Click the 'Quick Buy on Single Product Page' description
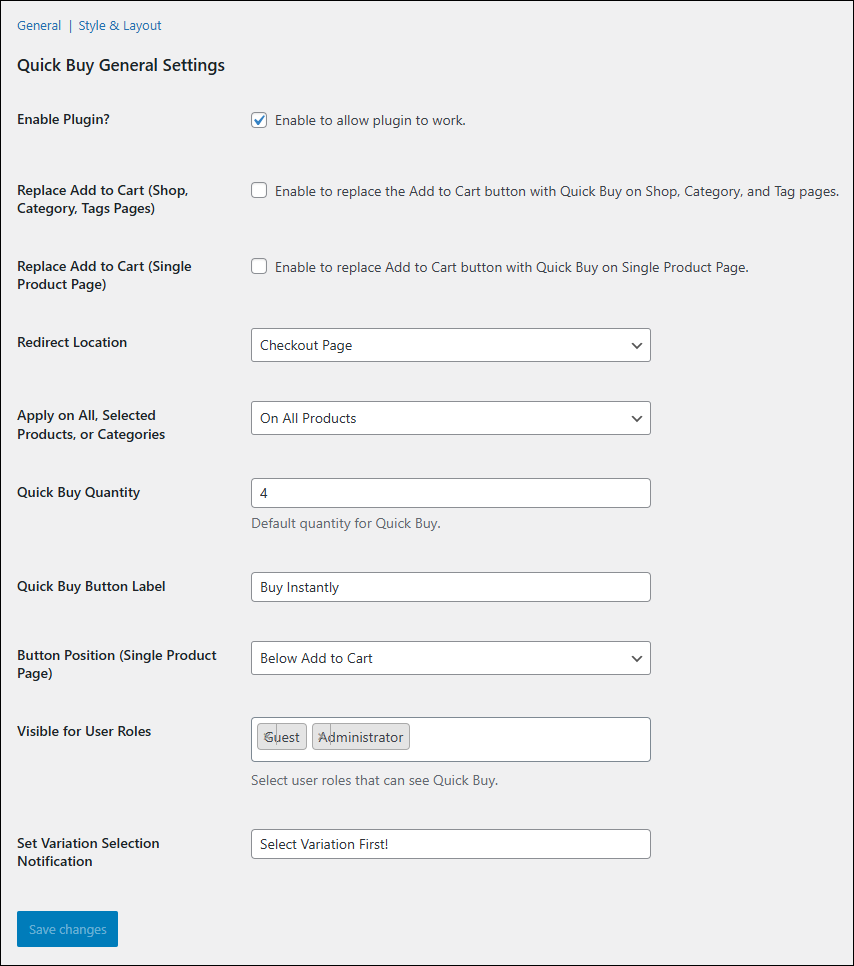Screen dimensions: 854x966 [511, 267]
